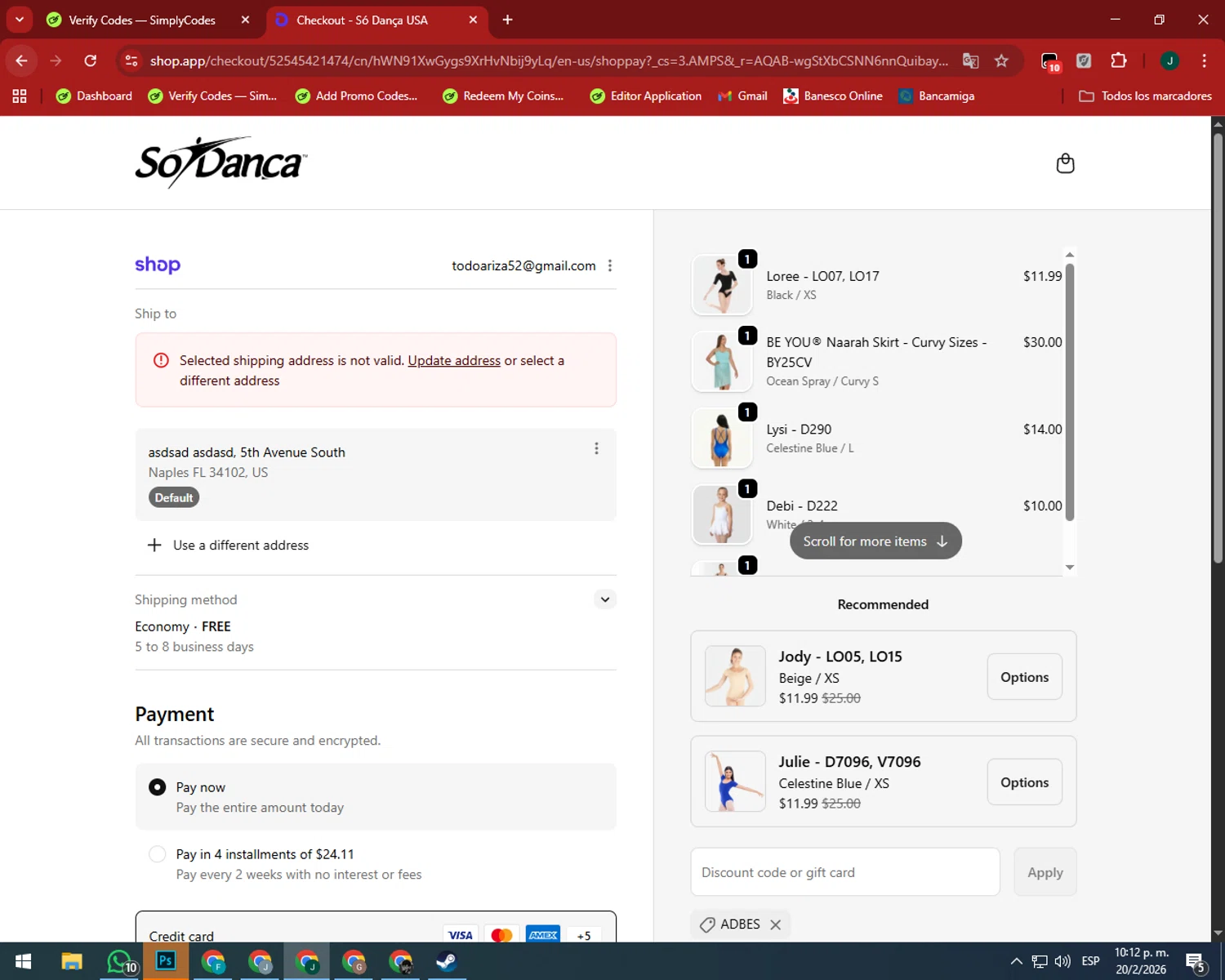Open the shopping bag cart icon
Screen dimensions: 1225x980
tap(1065, 163)
